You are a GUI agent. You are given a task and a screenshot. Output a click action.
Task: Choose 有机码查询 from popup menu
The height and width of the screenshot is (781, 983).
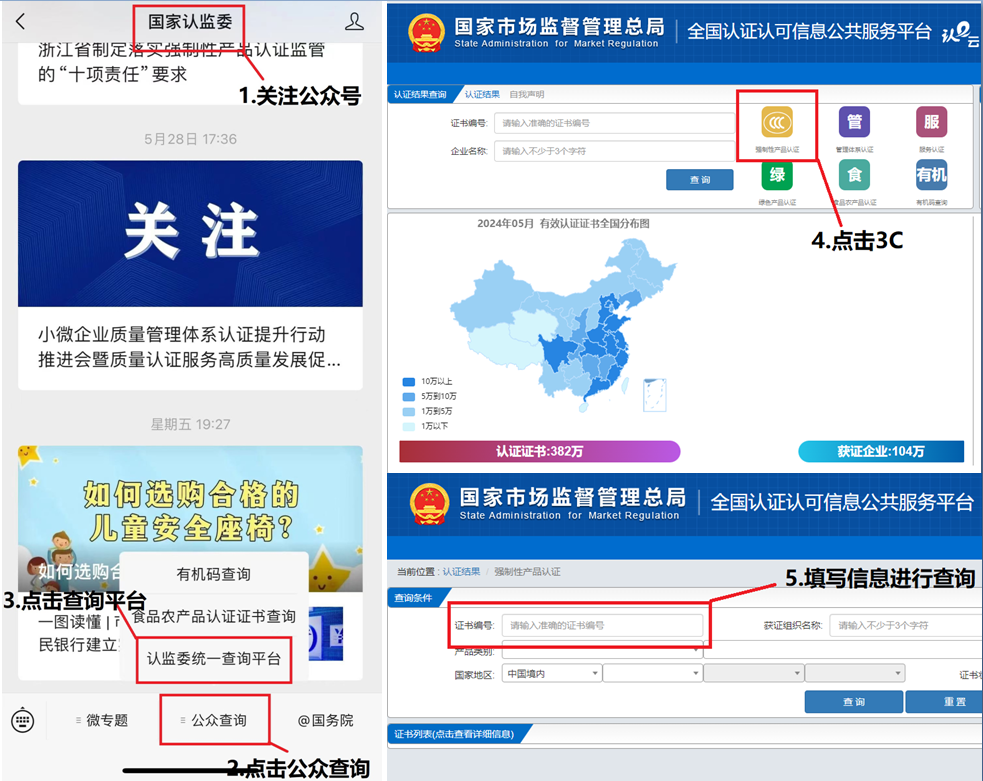(x=214, y=574)
